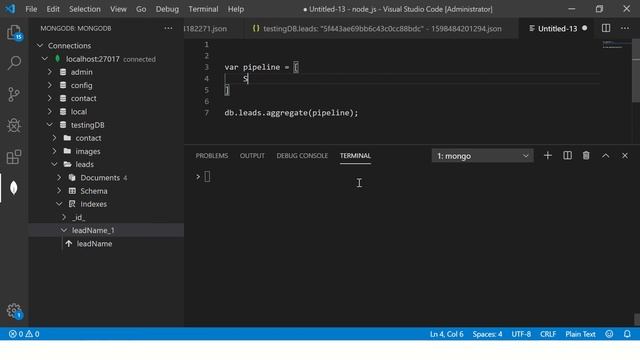Kill terminal with trash icon
Screen dimensions: 640x360
click(586, 156)
